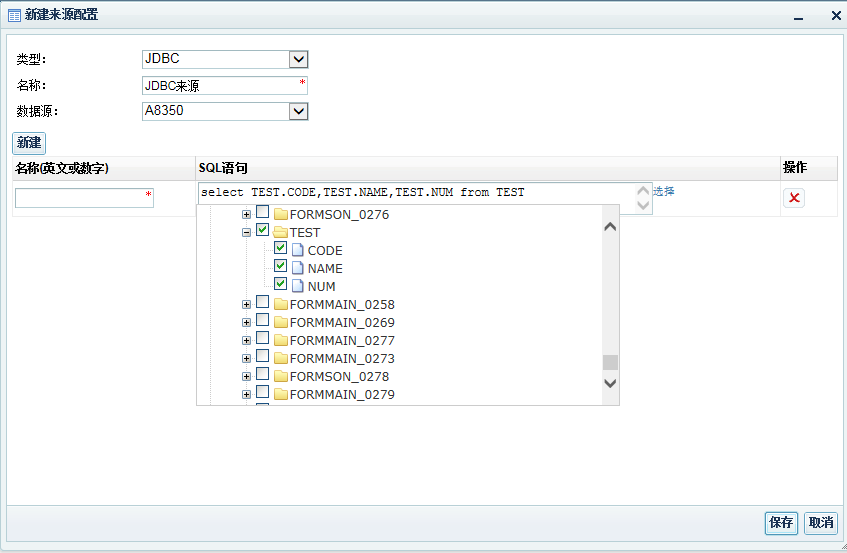Click the FORMMAIN_0273 folder icon
Screen dimensions: 847x553
(x=280, y=358)
